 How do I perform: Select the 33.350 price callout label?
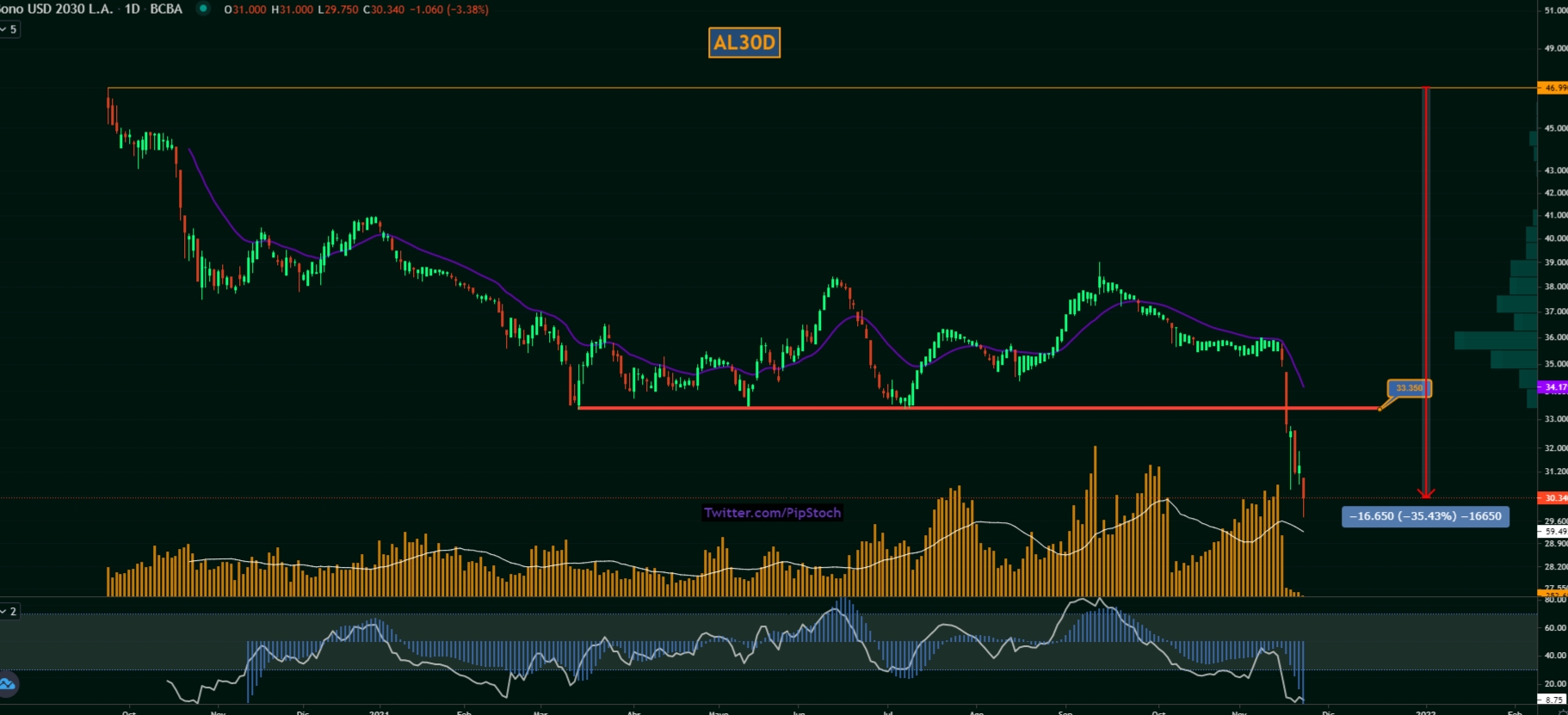tap(1409, 388)
